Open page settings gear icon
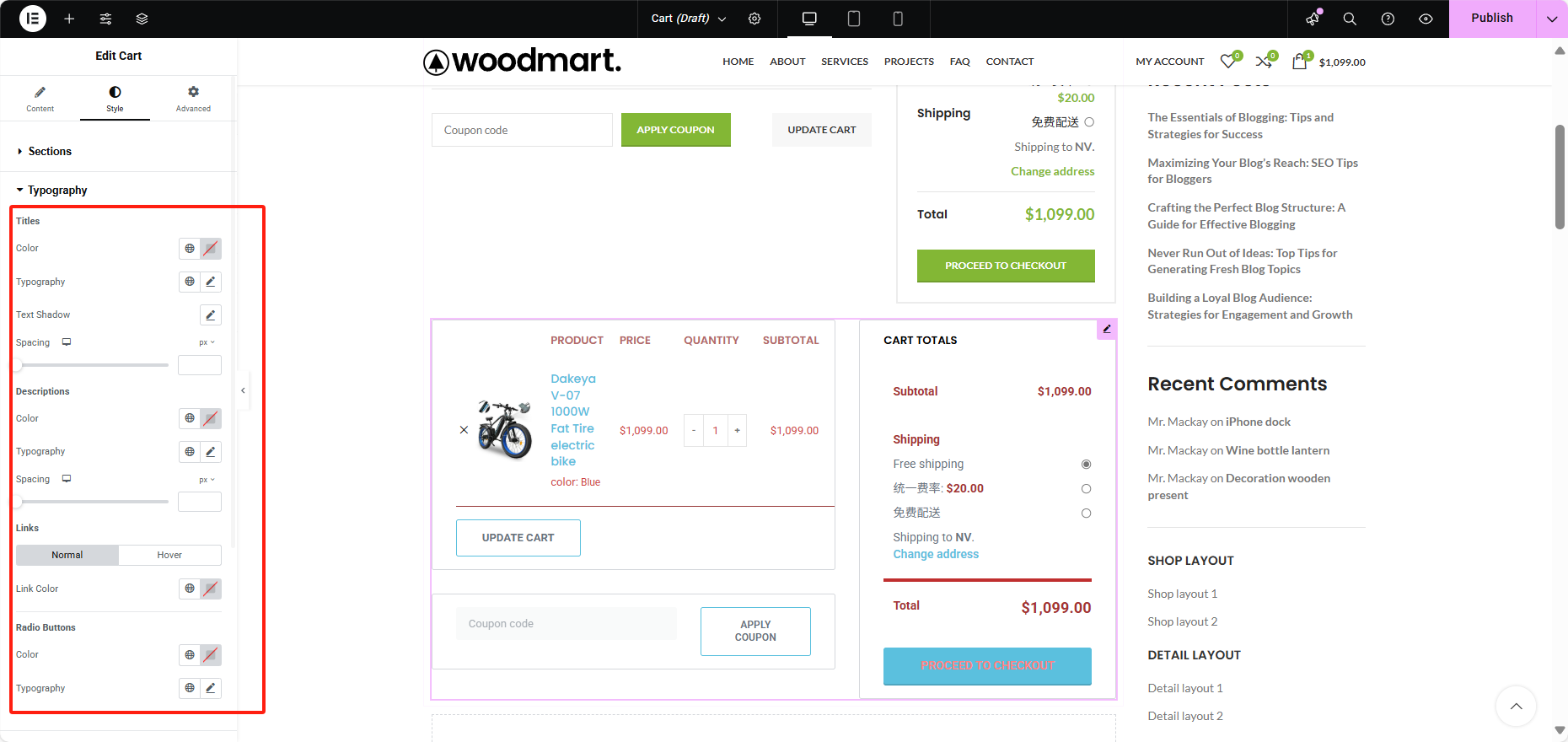The image size is (1568, 742). point(754,19)
